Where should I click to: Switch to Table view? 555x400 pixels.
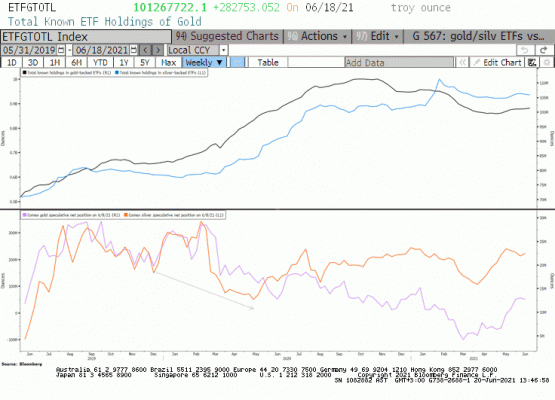(268, 63)
